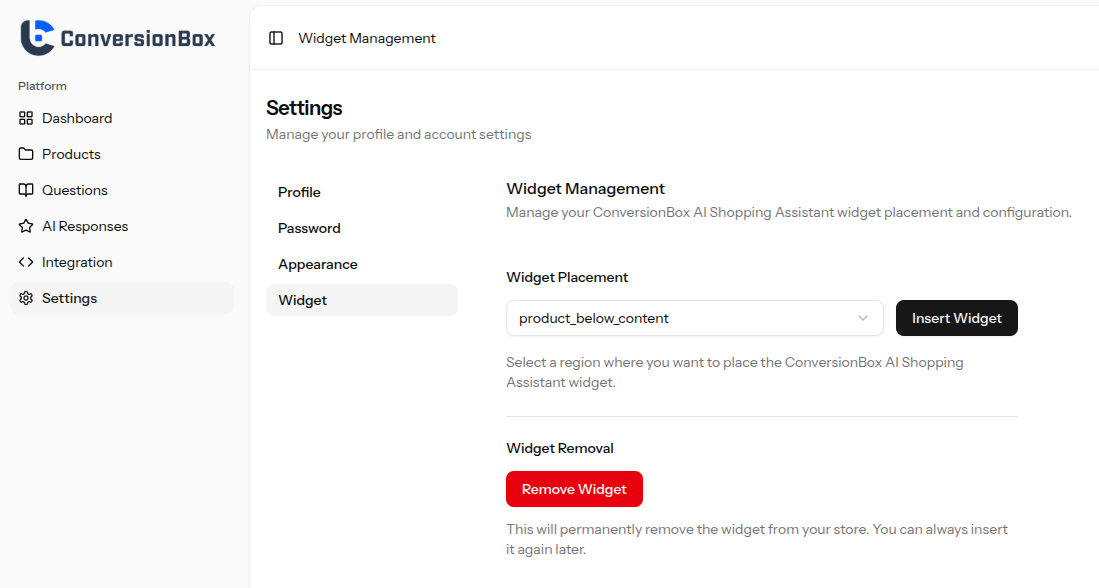The width and height of the screenshot is (1099, 588).
Task: Click the red Remove Widget button
Action: 574,489
